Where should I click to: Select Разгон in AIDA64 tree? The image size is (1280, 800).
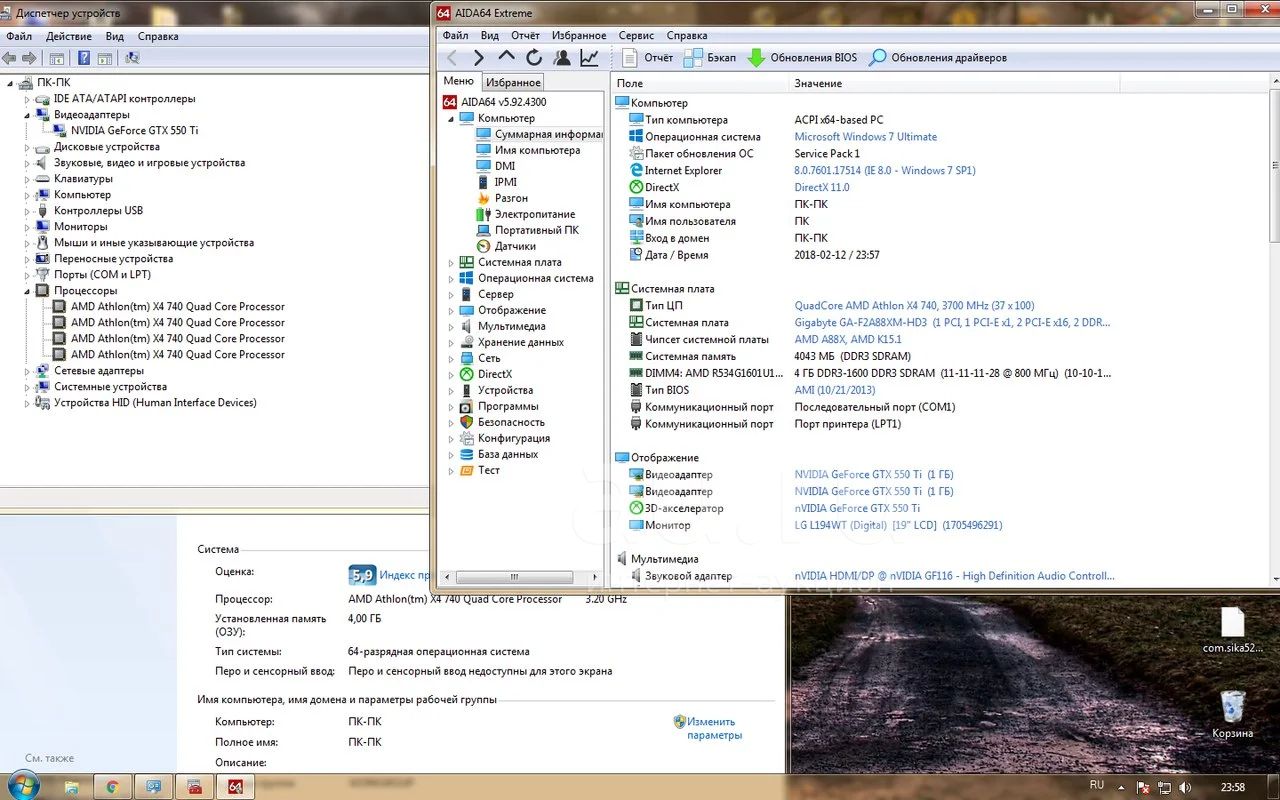(x=511, y=198)
